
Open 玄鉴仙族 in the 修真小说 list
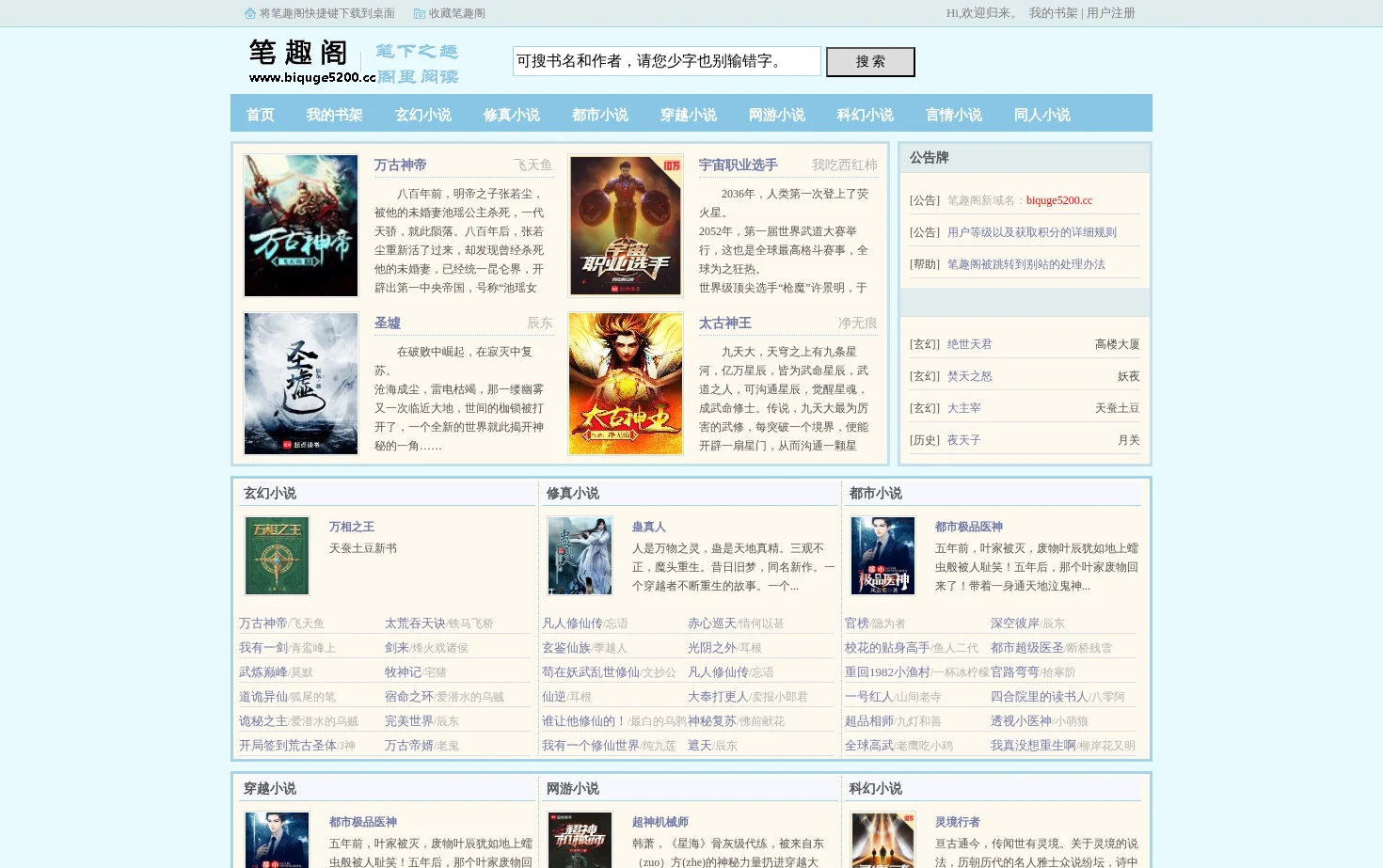point(566,648)
